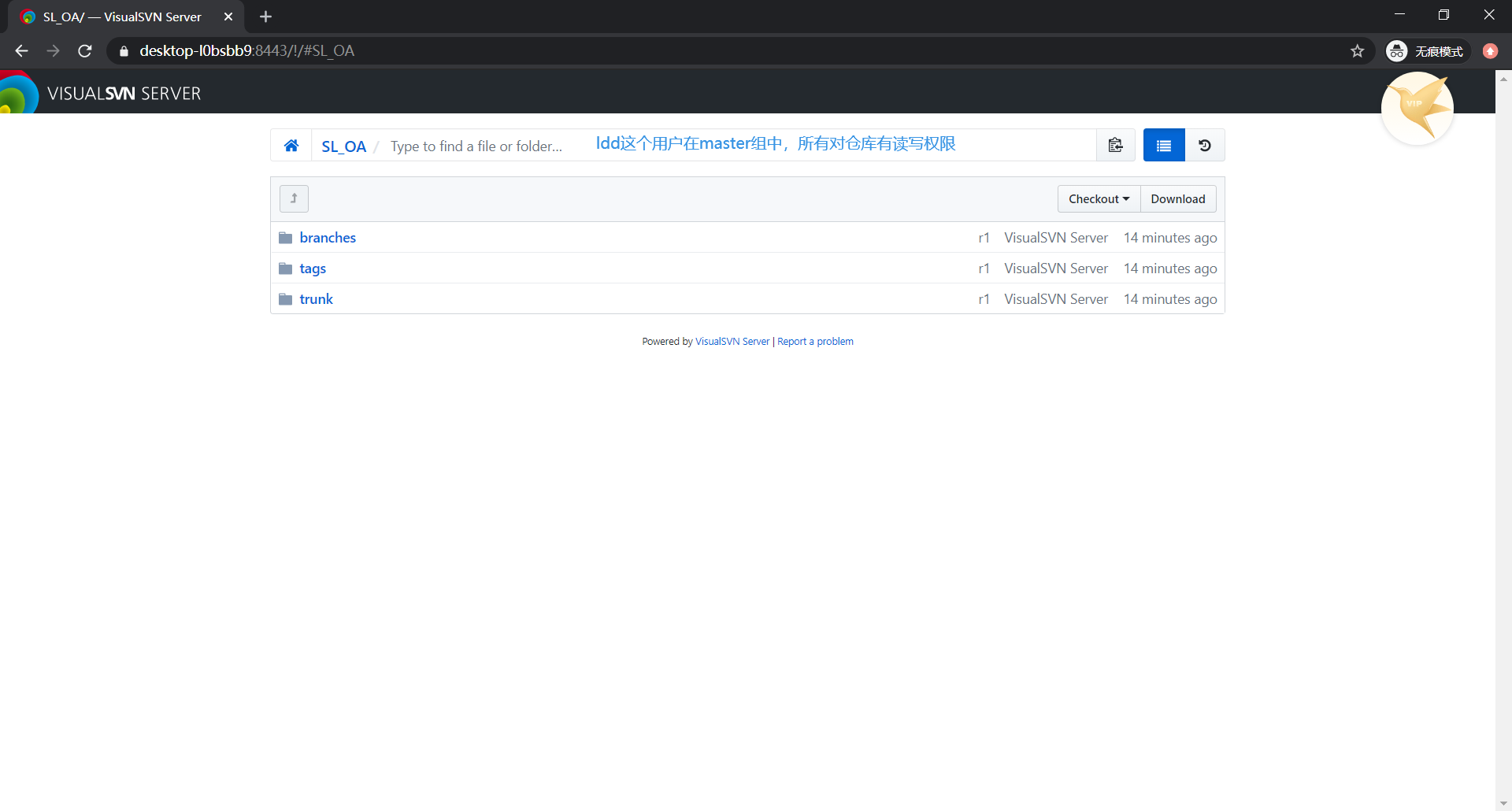
Task: Expand the Checkout dropdown
Action: [1098, 198]
